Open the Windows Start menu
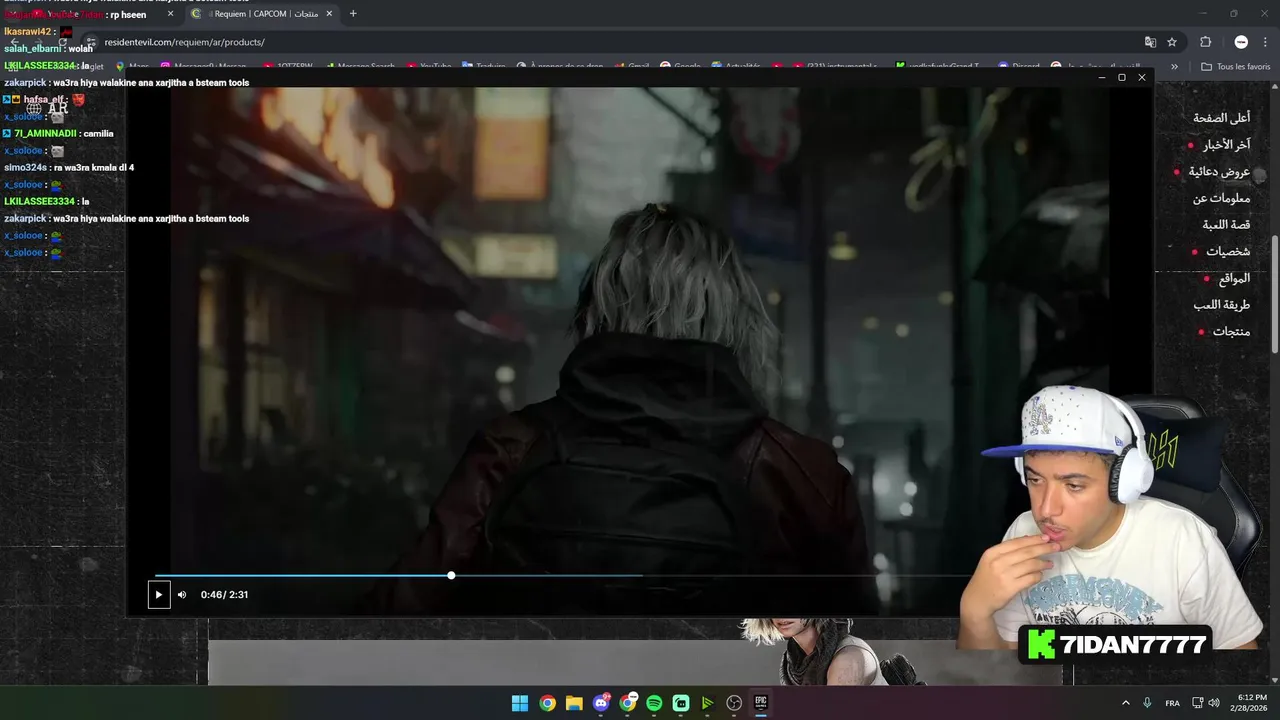Image resolution: width=1280 pixels, height=720 pixels. 520,703
